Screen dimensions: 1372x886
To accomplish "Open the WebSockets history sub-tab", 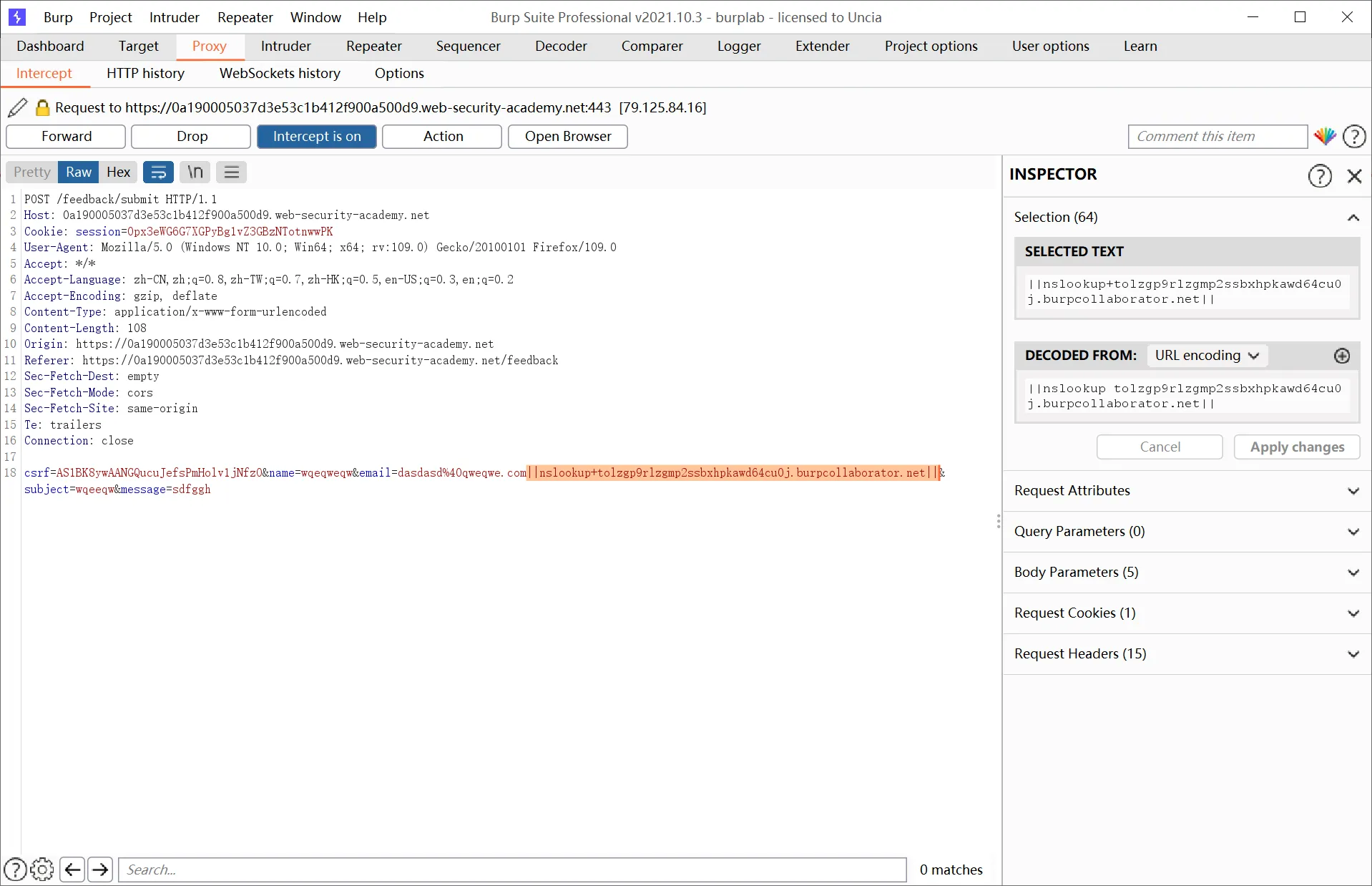I will [280, 73].
